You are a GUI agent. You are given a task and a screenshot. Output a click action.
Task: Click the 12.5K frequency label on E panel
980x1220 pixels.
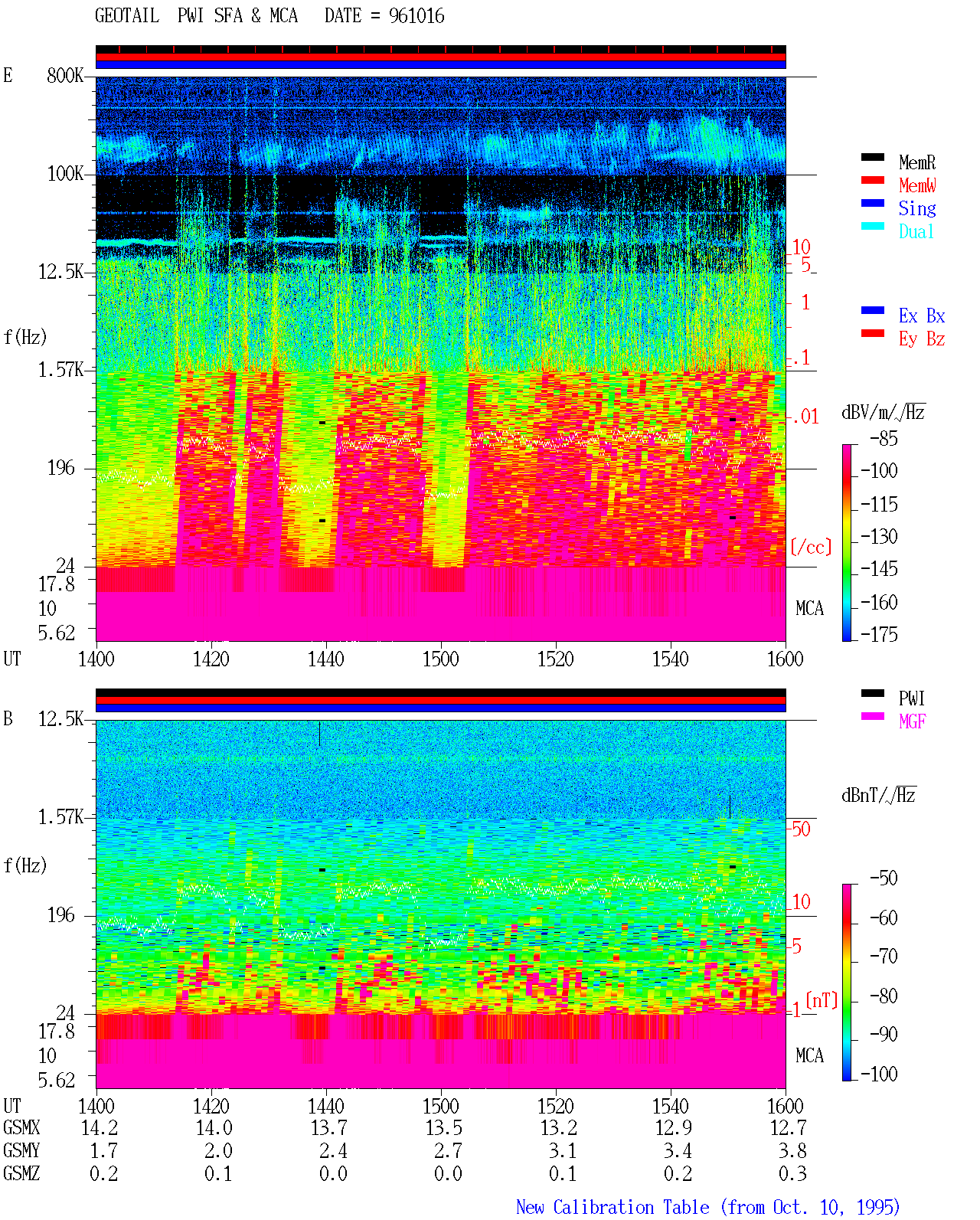click(61, 272)
